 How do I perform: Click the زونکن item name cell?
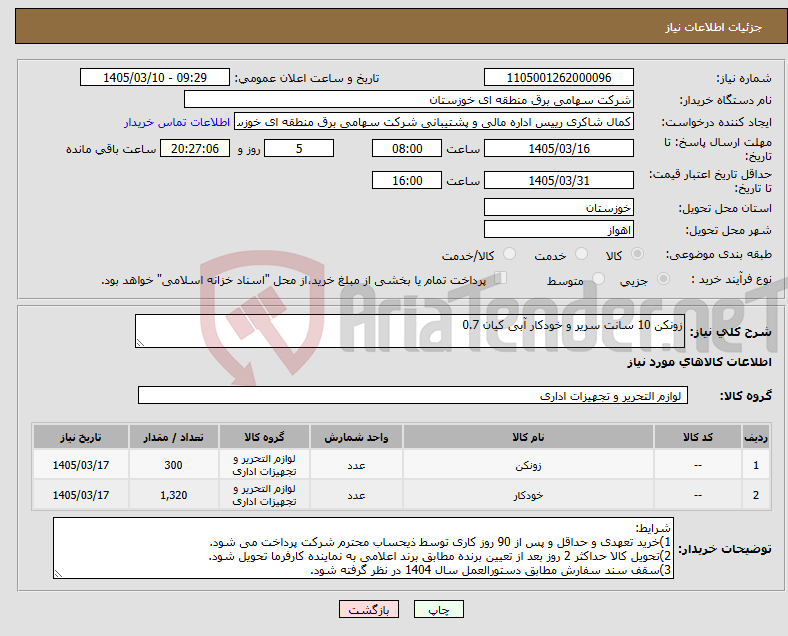point(528,465)
